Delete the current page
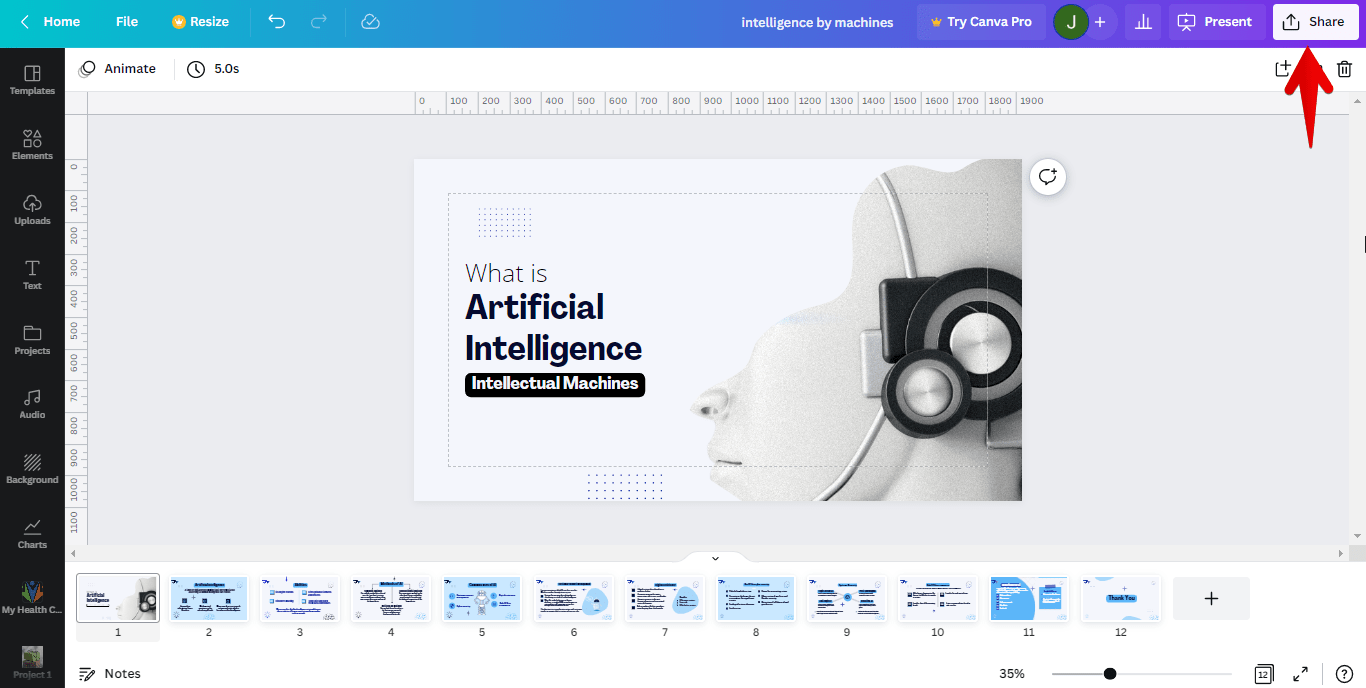Viewport: 1366px width, 688px height. tap(1344, 68)
